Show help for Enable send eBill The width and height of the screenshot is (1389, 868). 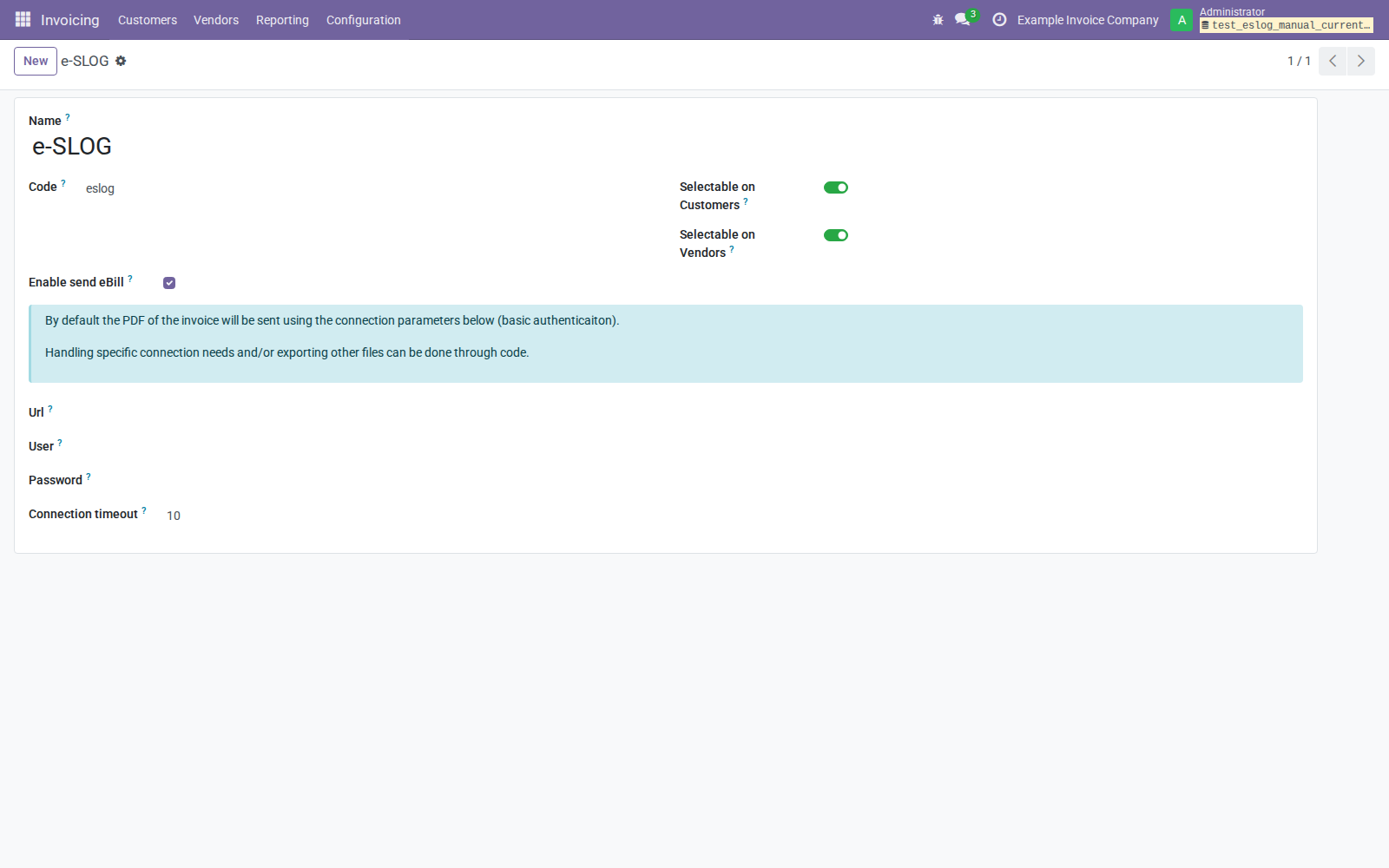tap(130, 279)
